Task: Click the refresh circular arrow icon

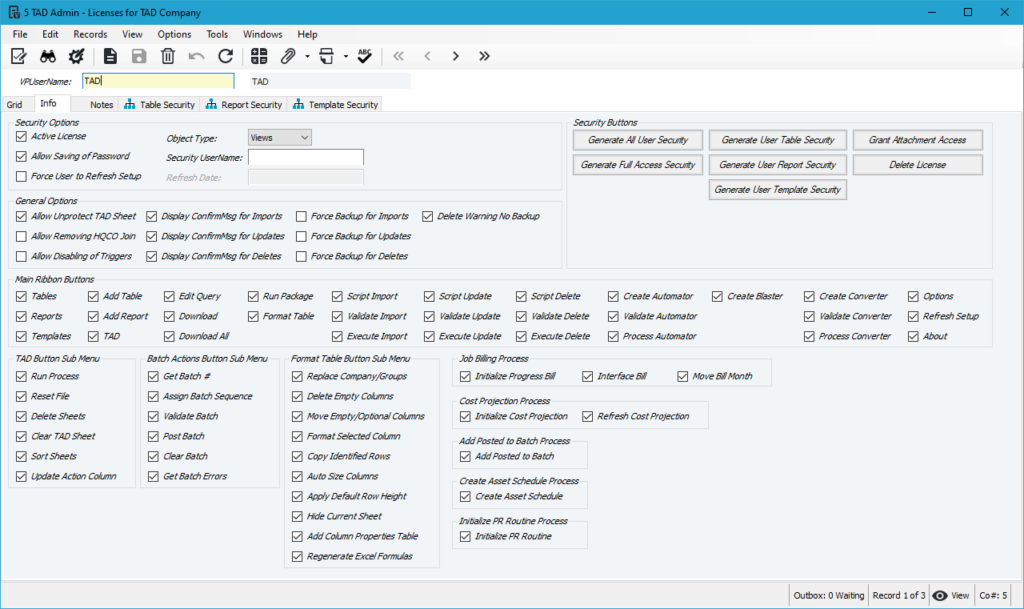Action: coord(225,56)
